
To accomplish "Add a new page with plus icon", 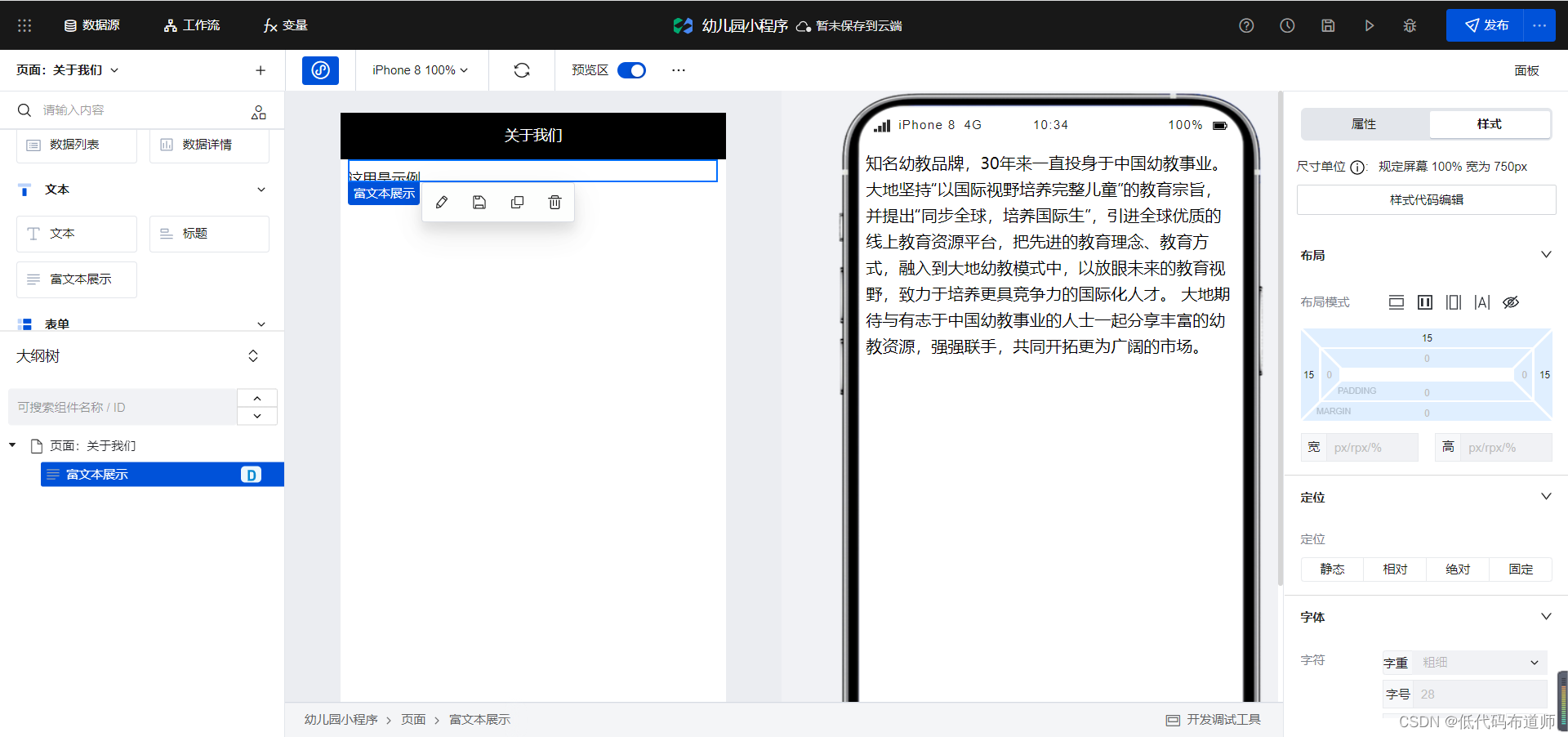I will click(x=261, y=70).
